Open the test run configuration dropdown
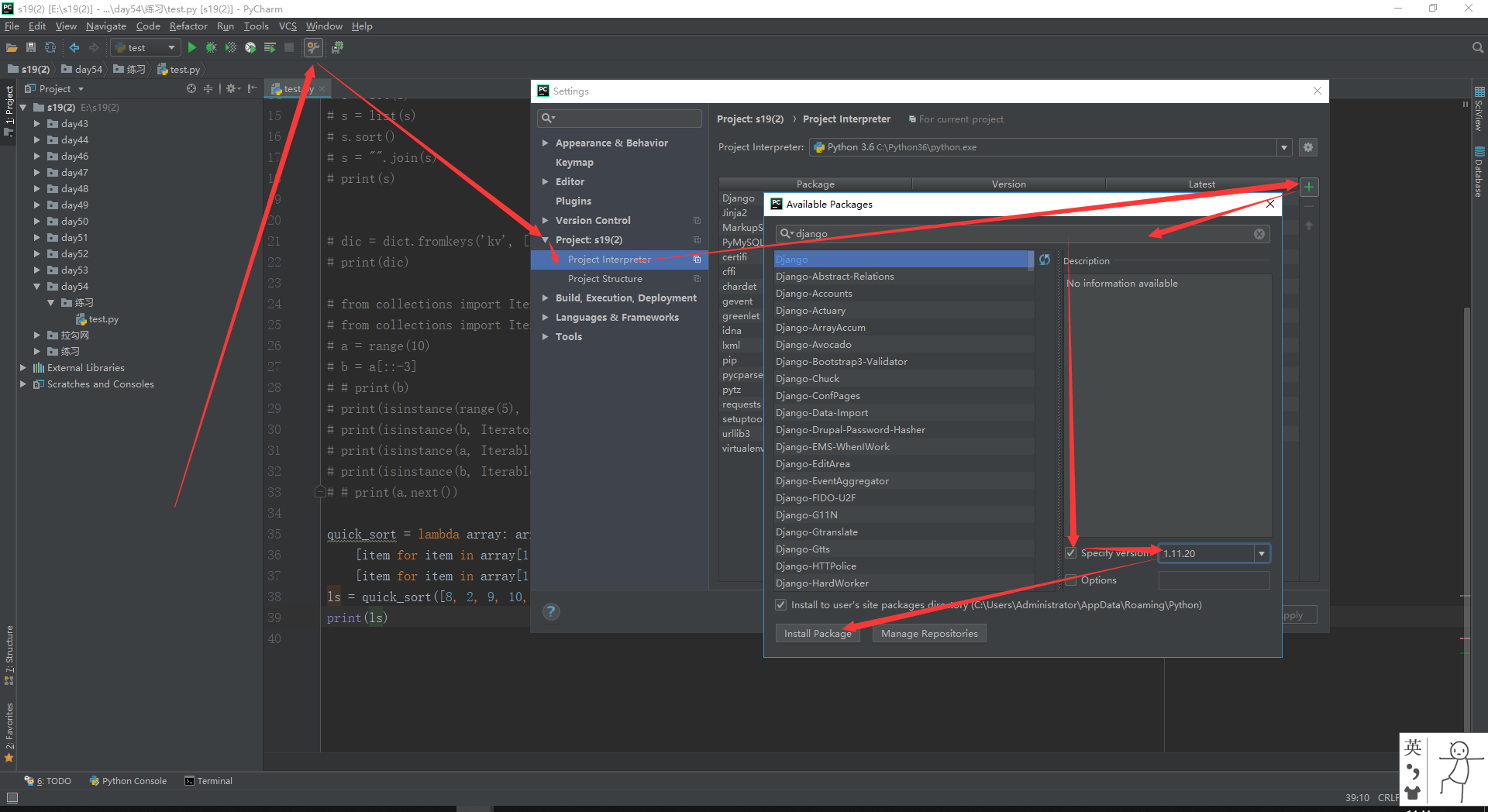 click(x=171, y=48)
